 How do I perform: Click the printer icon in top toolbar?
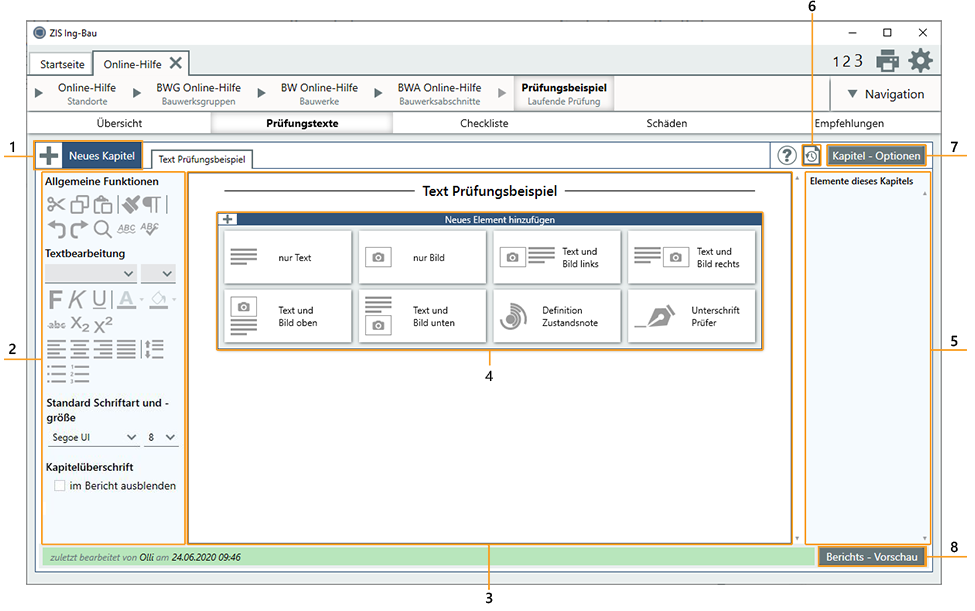pyautogui.click(x=887, y=61)
